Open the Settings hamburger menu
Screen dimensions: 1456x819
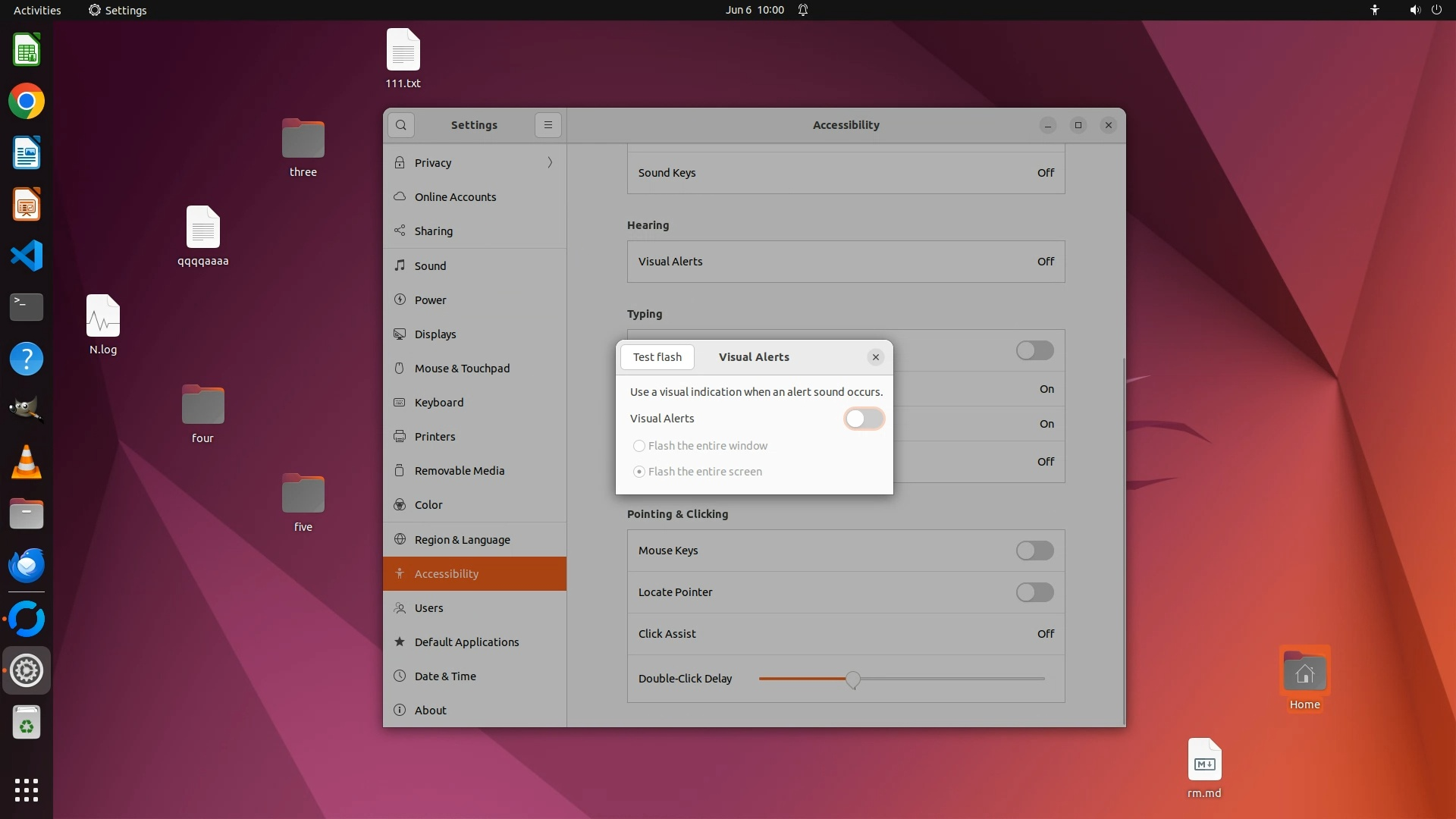pyautogui.click(x=548, y=125)
